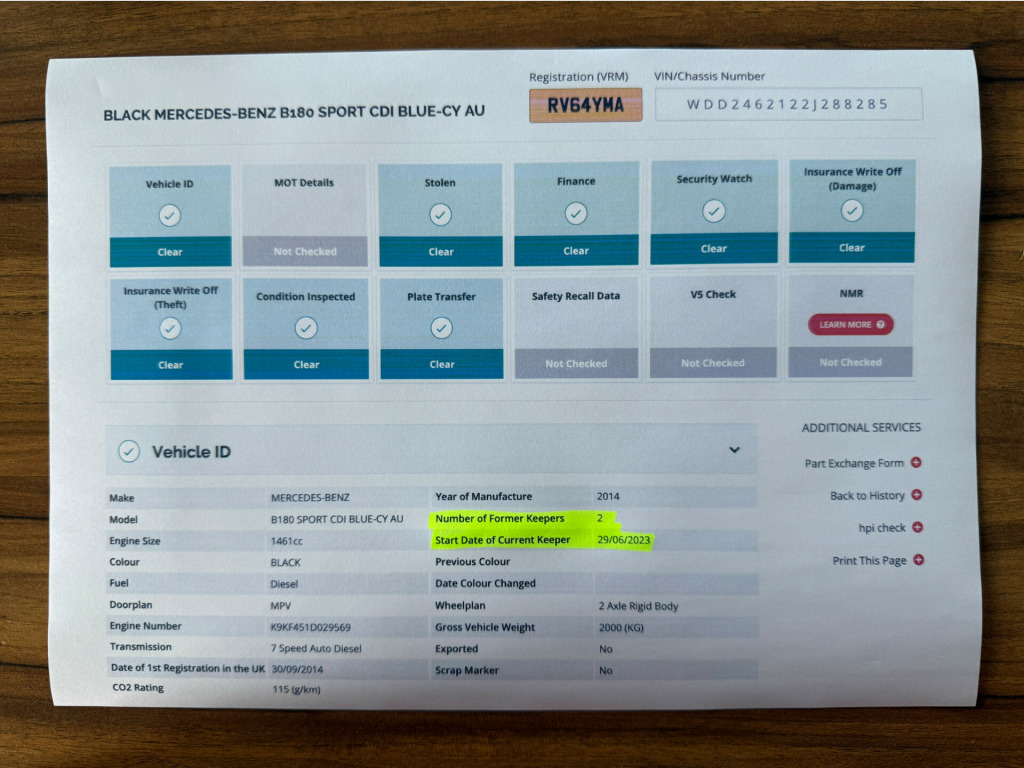This screenshot has width=1024, height=768.
Task: Select the NMR tile's Not Checked bar
Action: [x=850, y=362]
